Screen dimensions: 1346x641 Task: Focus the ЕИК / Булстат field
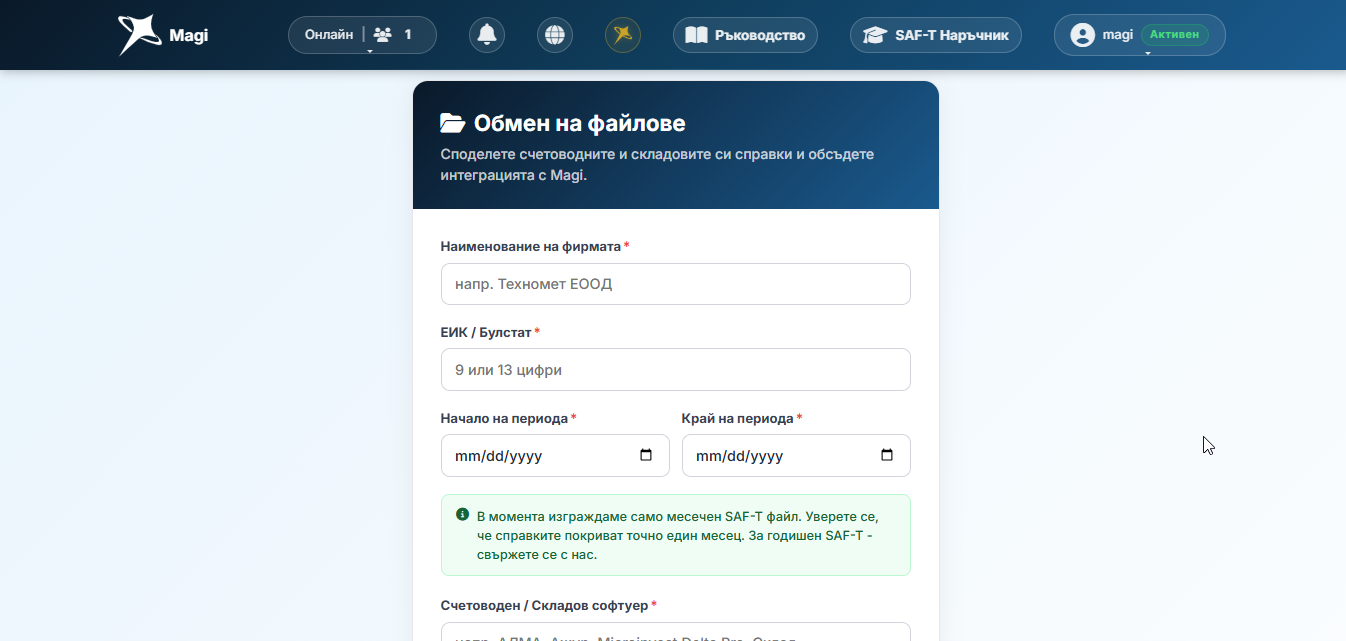point(676,370)
